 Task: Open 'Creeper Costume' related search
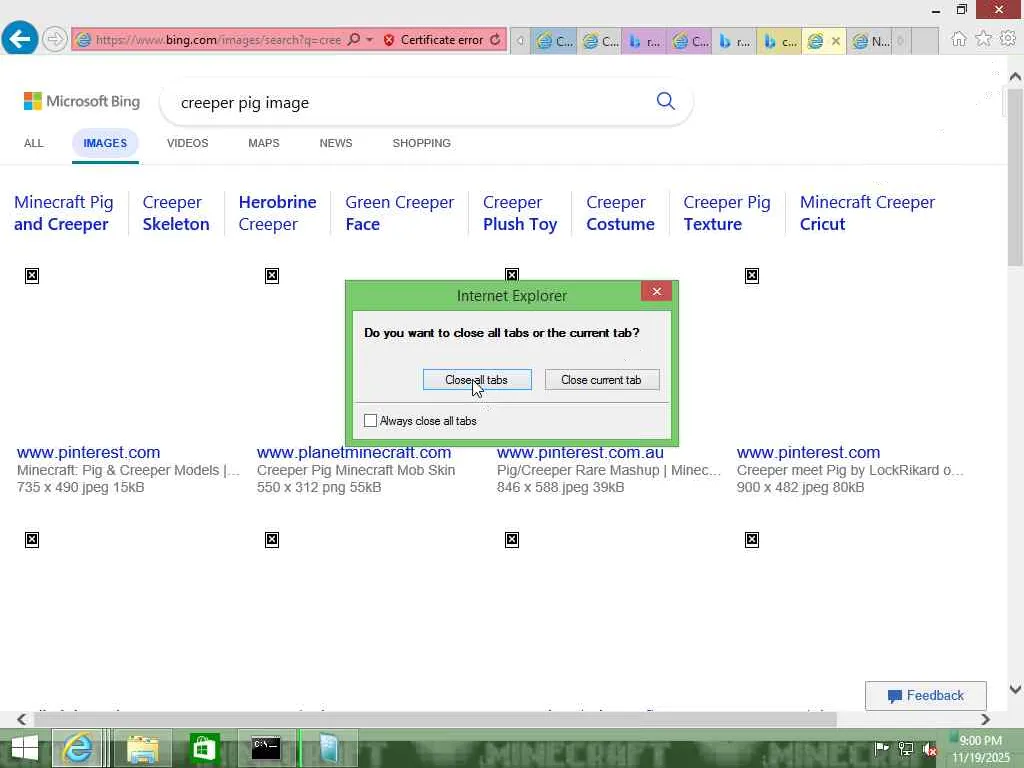coord(620,213)
